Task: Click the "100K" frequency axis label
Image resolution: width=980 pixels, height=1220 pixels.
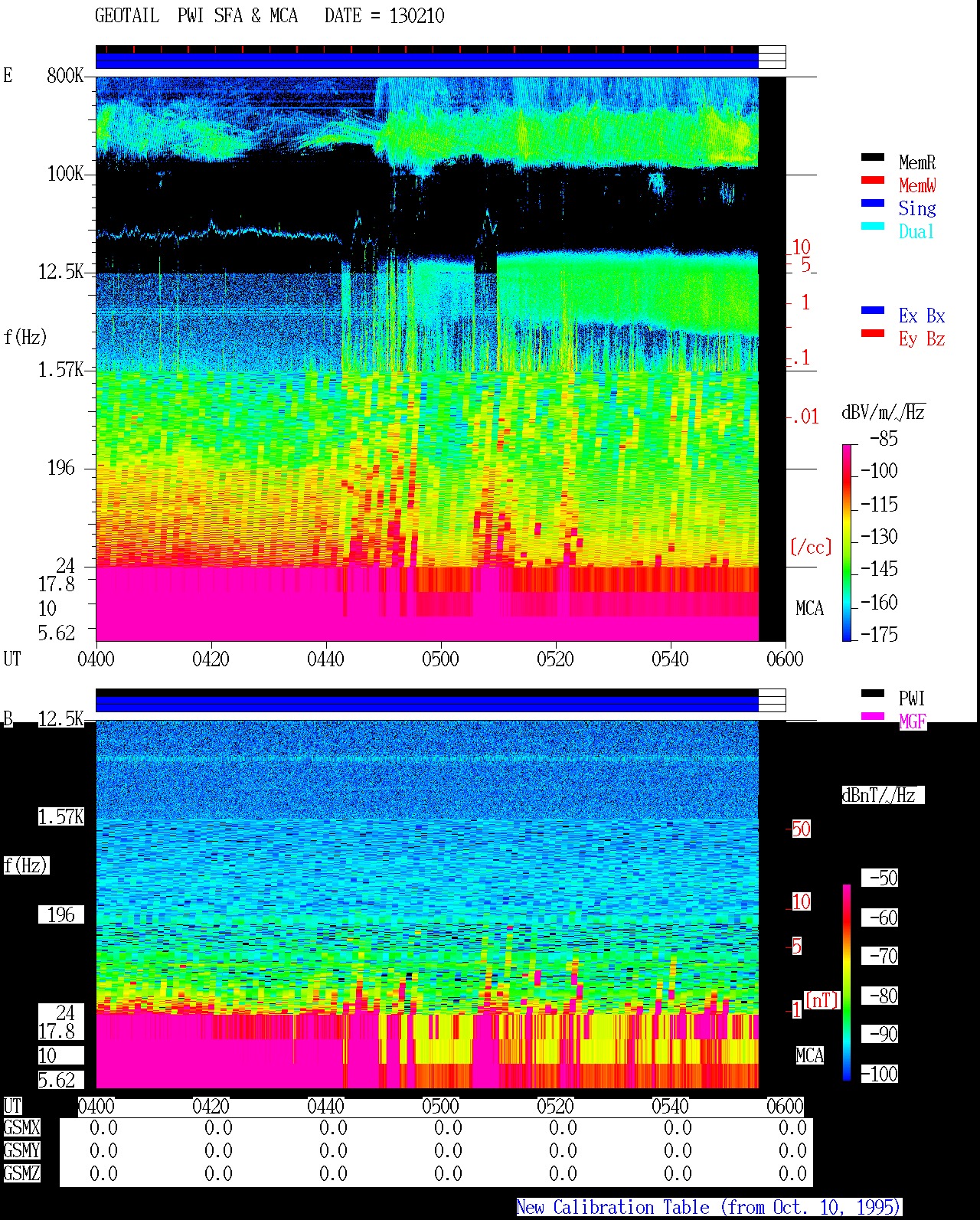Action: point(65,174)
